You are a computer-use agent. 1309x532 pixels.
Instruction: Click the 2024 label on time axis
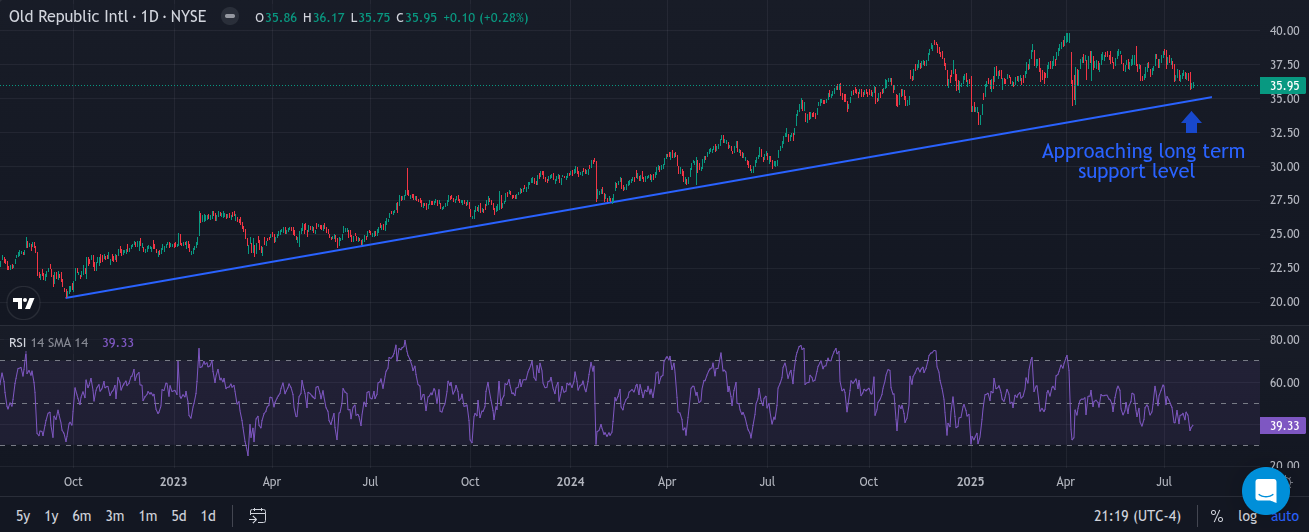[570, 481]
